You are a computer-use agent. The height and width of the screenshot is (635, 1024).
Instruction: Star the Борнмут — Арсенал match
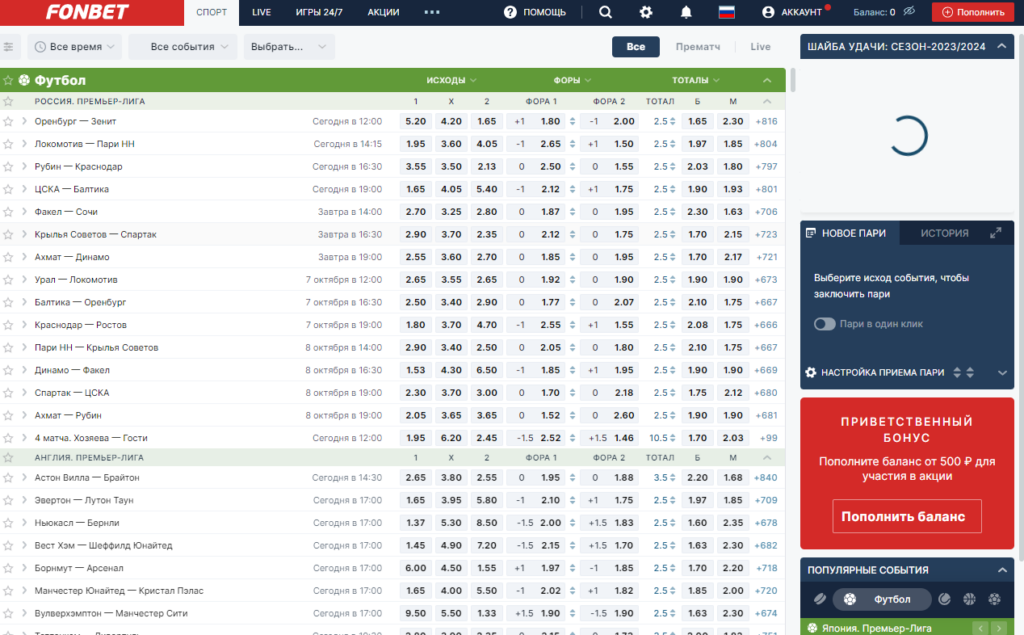(x=8, y=568)
